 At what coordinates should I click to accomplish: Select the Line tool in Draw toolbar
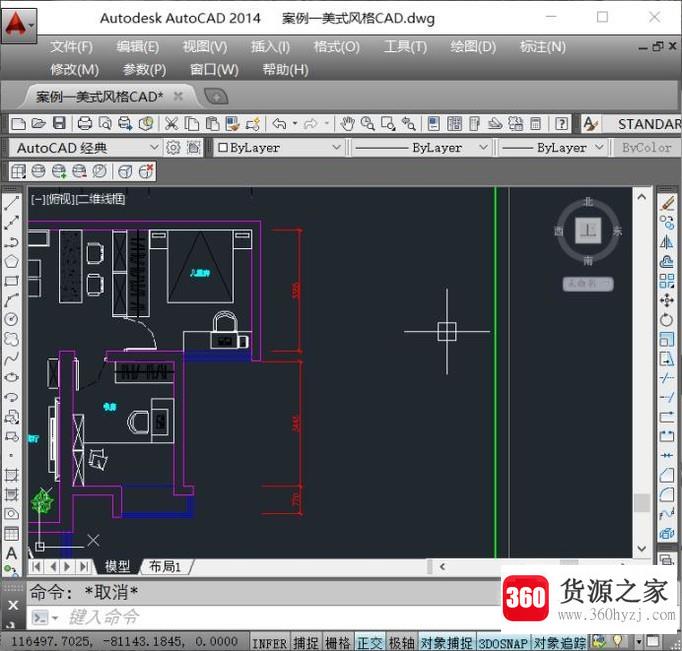[12, 204]
